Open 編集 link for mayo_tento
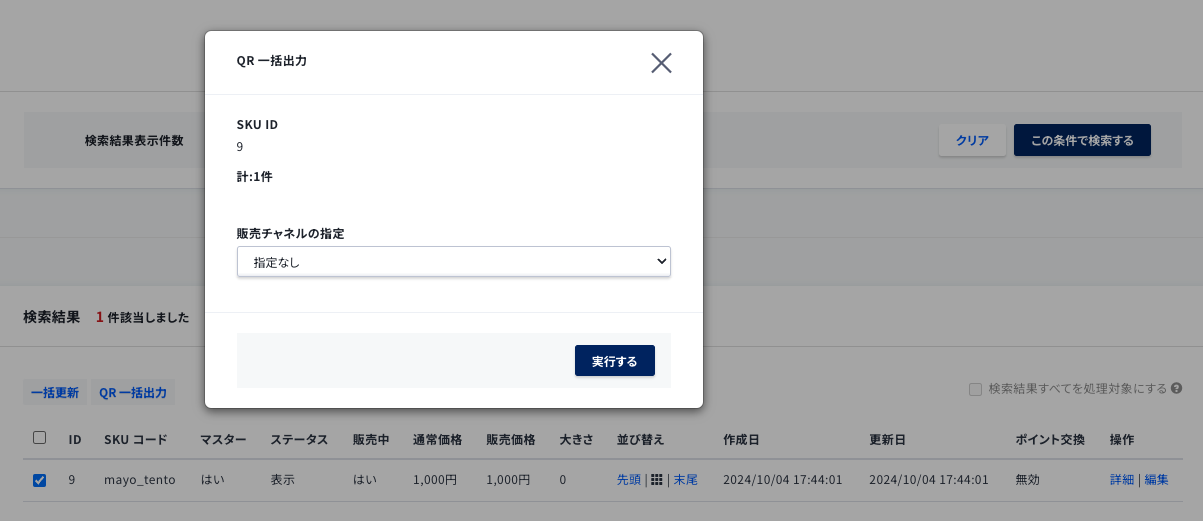This screenshot has height=521, width=1203. pos(1157,480)
